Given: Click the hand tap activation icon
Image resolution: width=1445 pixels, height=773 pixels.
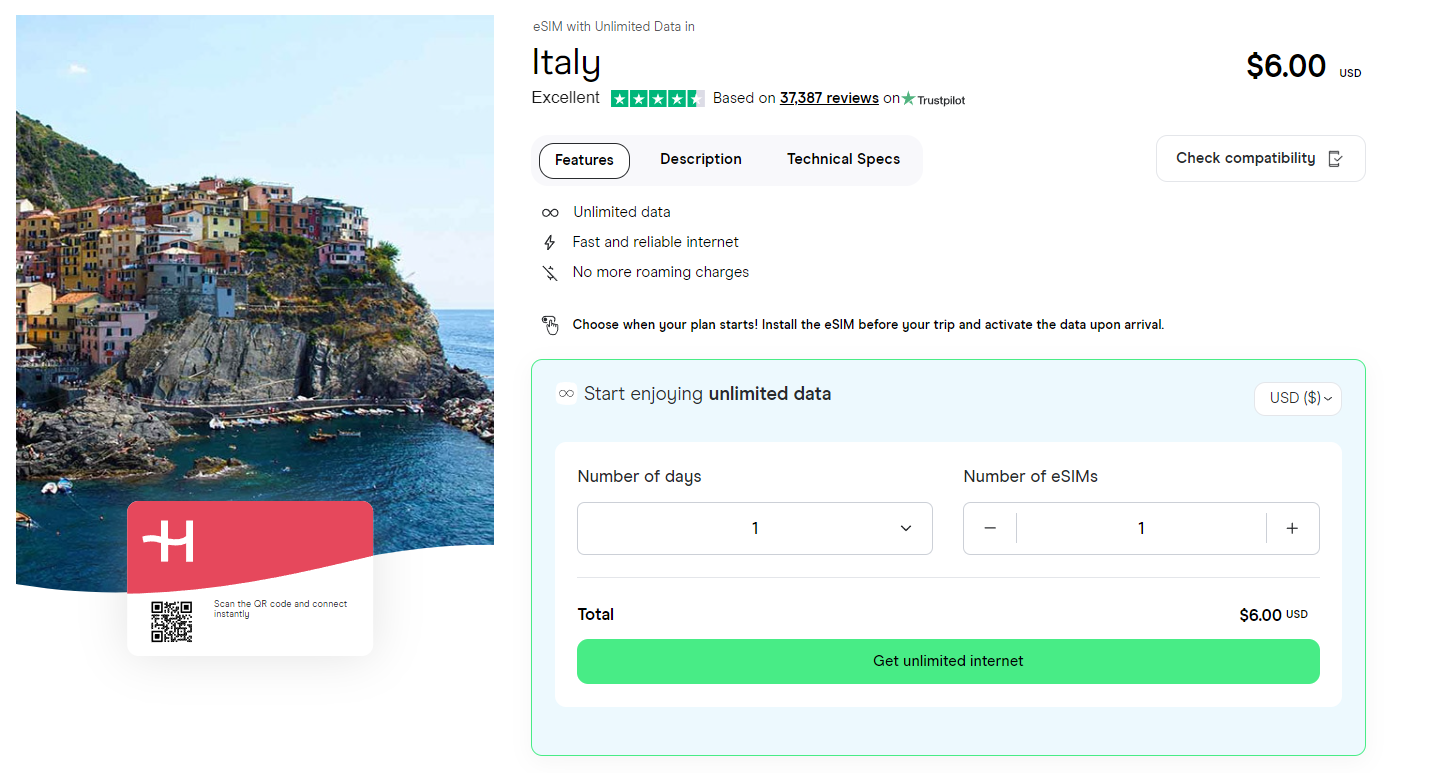Looking at the screenshot, I should 551,324.
